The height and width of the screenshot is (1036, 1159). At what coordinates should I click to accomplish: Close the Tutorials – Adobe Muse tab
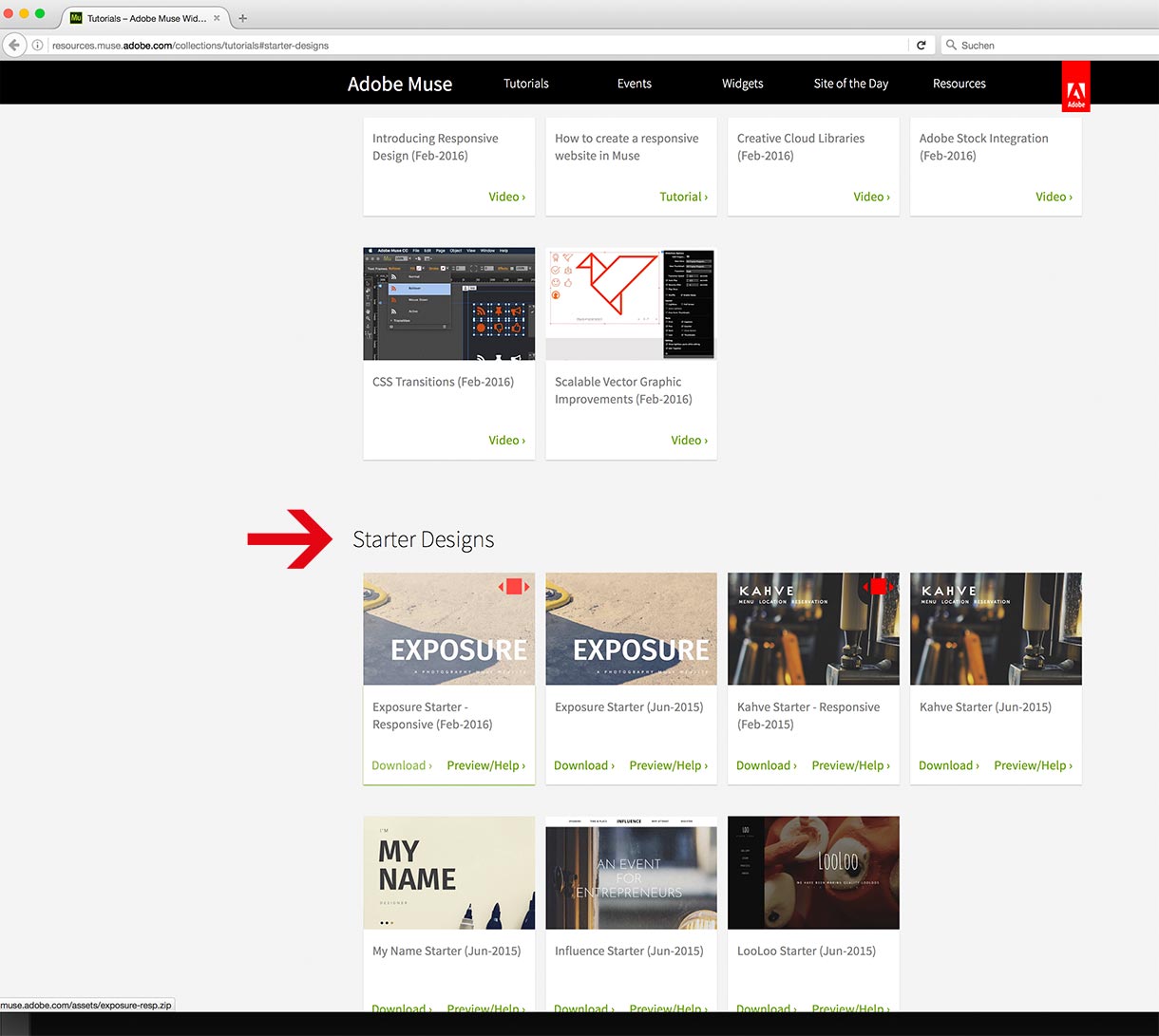[x=217, y=18]
